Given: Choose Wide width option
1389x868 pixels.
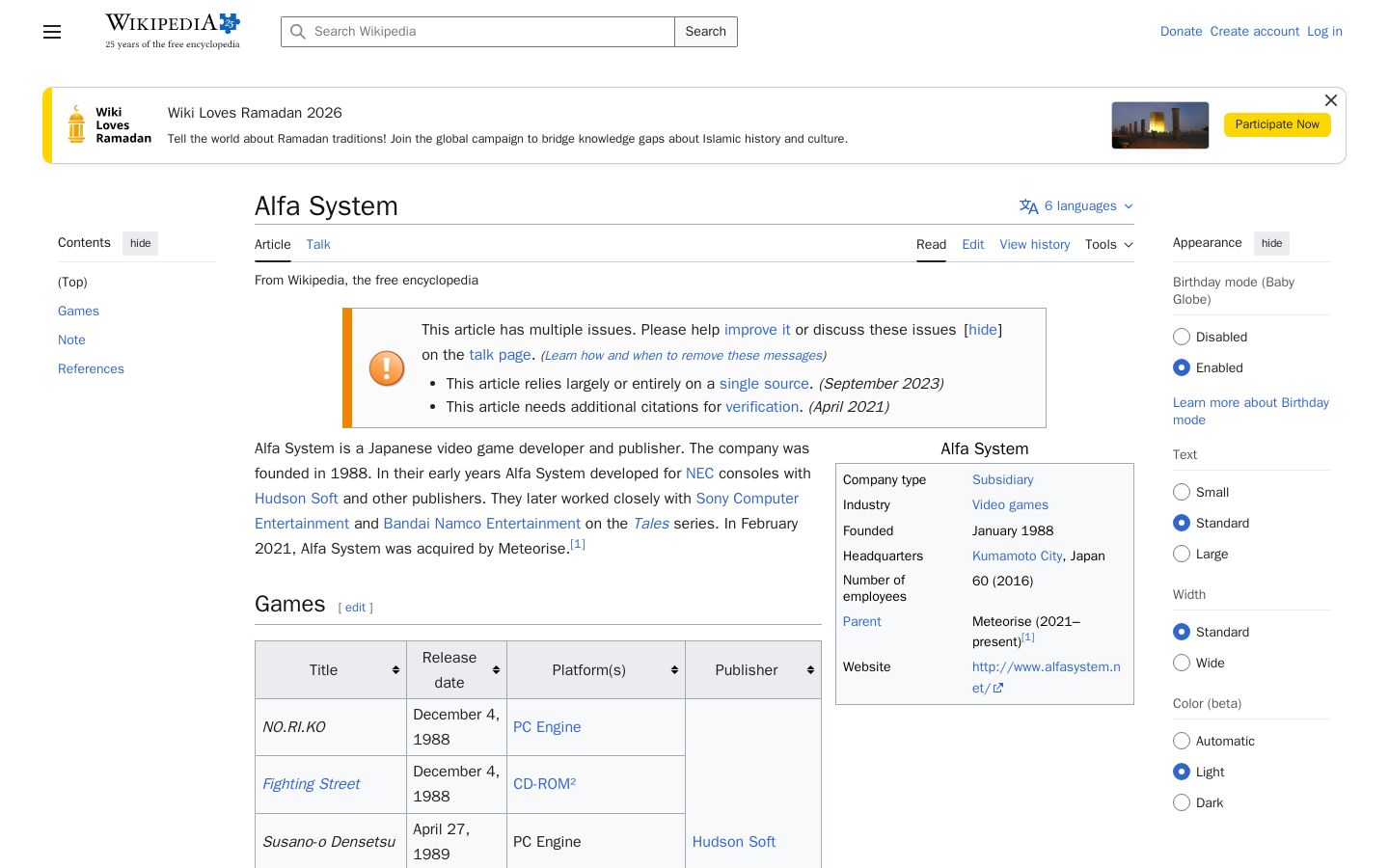Looking at the screenshot, I should 1182,663.
